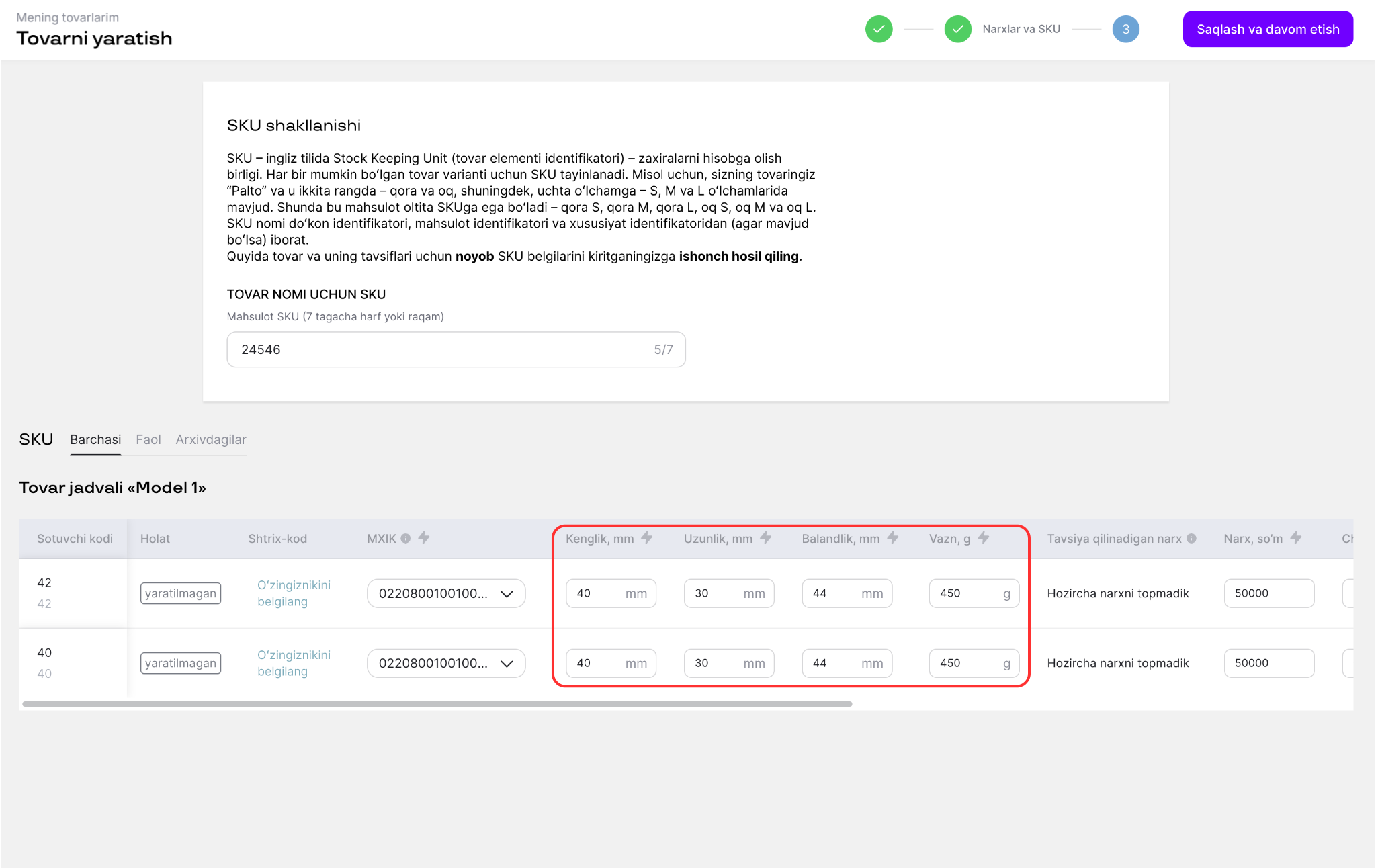
Task: Click the table's horizontal scrollbar
Action: point(437,704)
